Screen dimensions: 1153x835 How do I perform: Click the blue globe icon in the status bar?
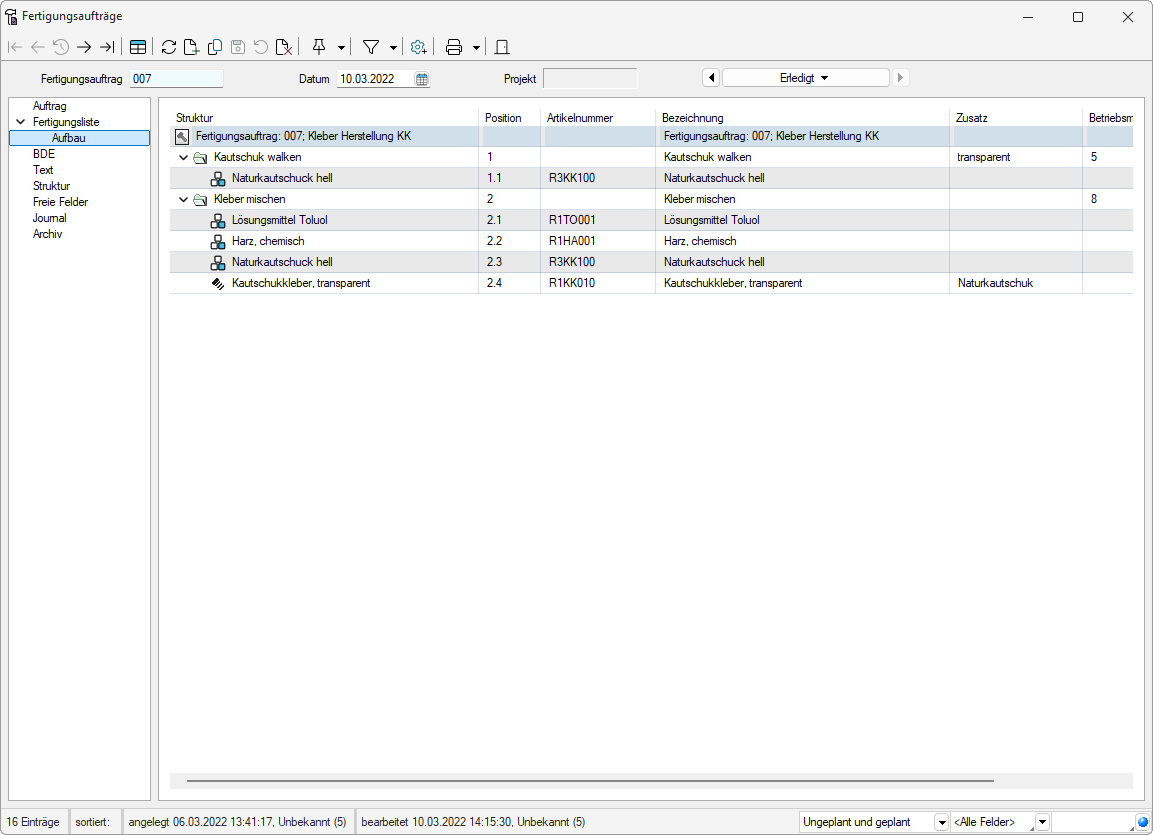(1142, 822)
